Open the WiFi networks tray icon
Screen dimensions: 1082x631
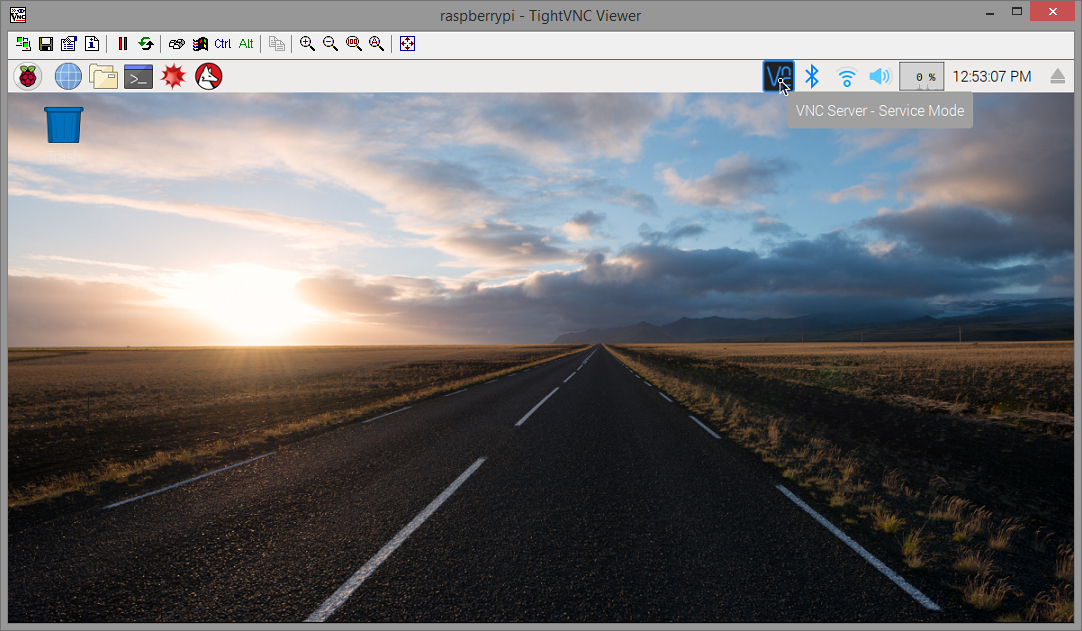pos(846,77)
